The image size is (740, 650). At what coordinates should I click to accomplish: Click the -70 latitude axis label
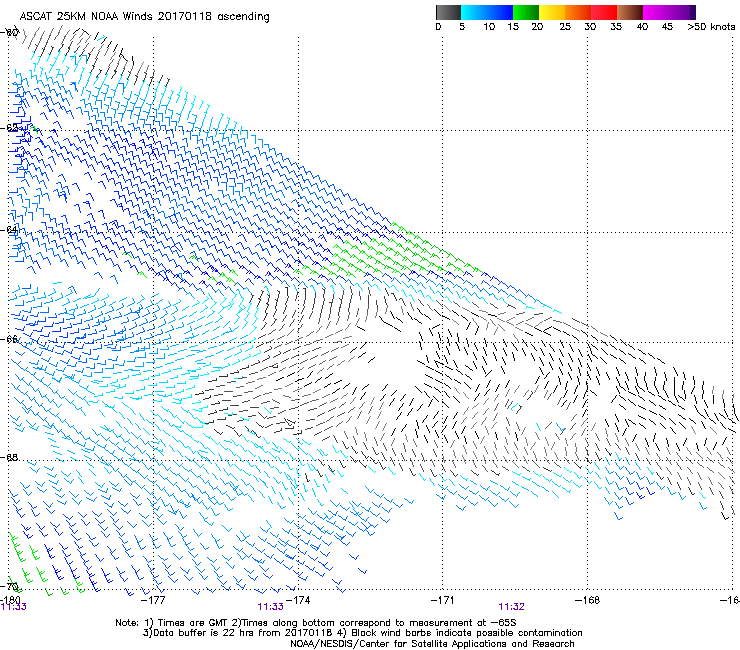9,587
